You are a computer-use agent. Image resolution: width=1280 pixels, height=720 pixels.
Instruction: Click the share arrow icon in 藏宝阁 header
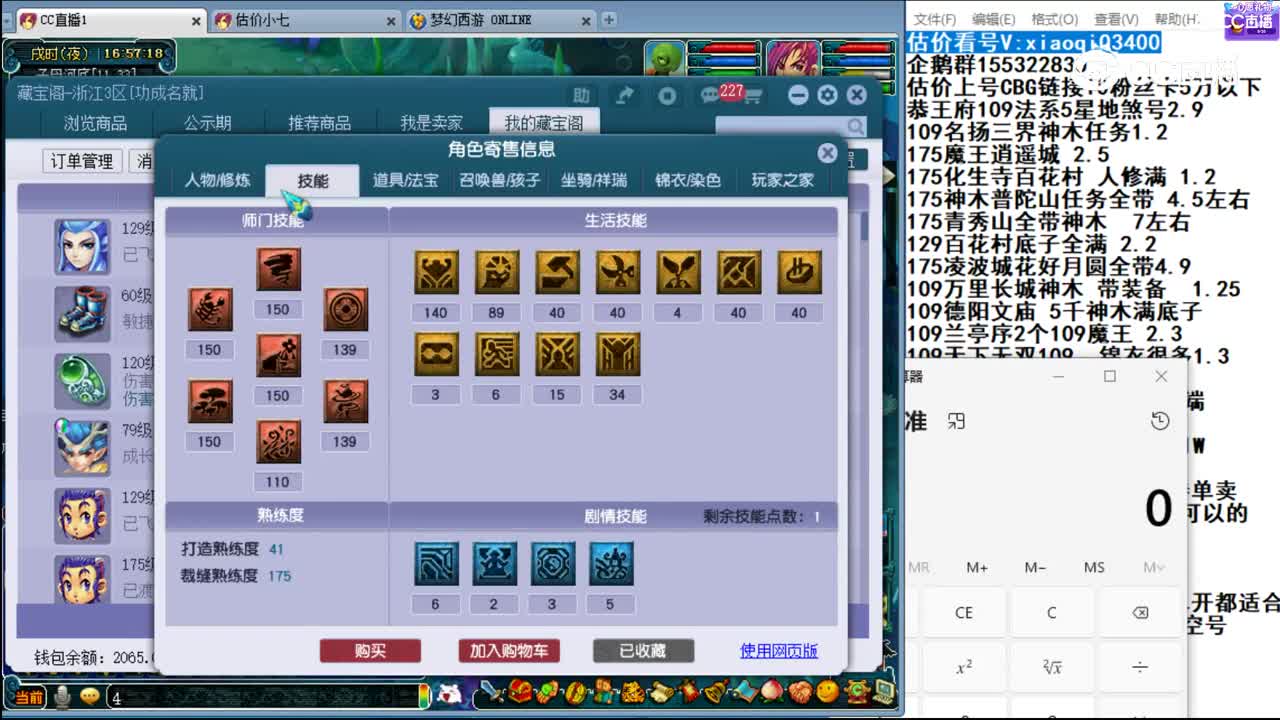point(625,95)
